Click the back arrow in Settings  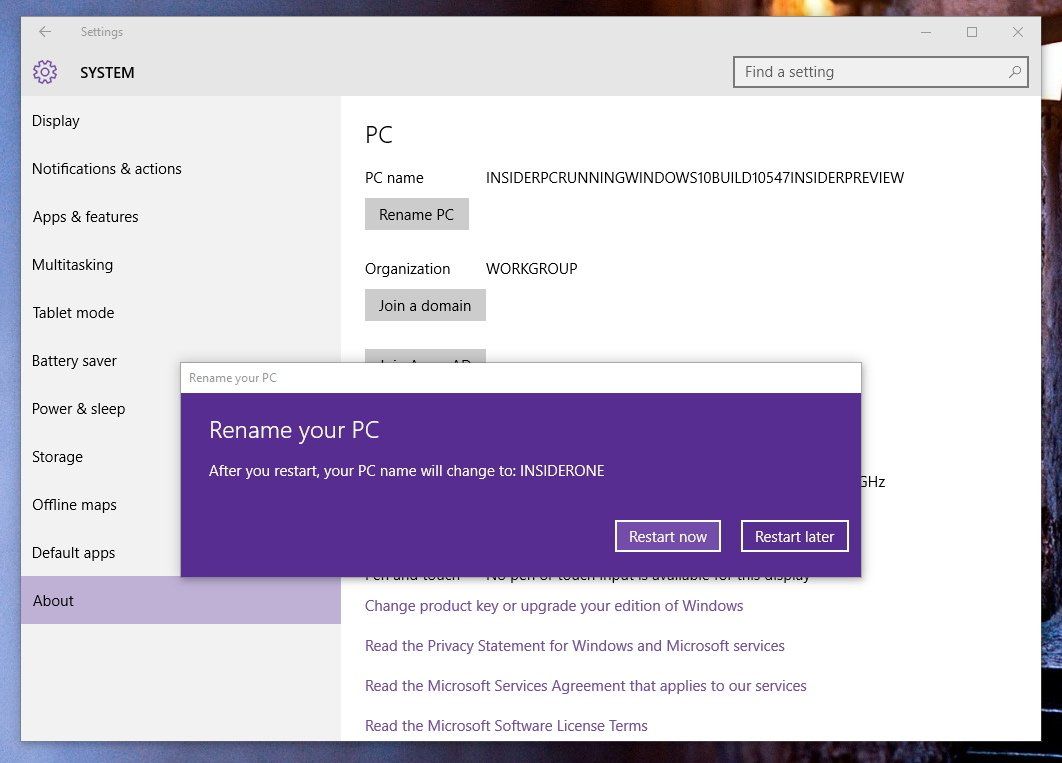(45, 31)
